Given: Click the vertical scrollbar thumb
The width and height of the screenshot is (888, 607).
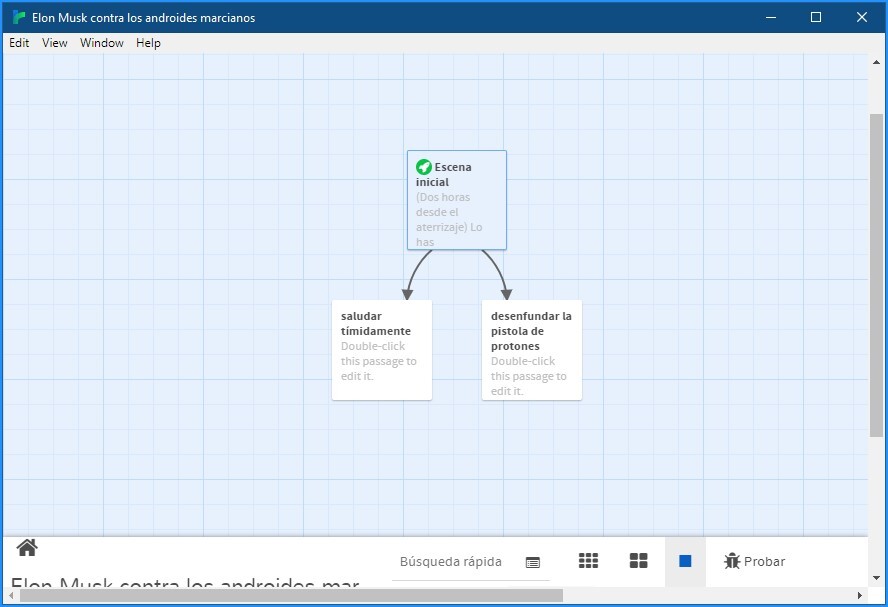Looking at the screenshot, I should tap(876, 275).
